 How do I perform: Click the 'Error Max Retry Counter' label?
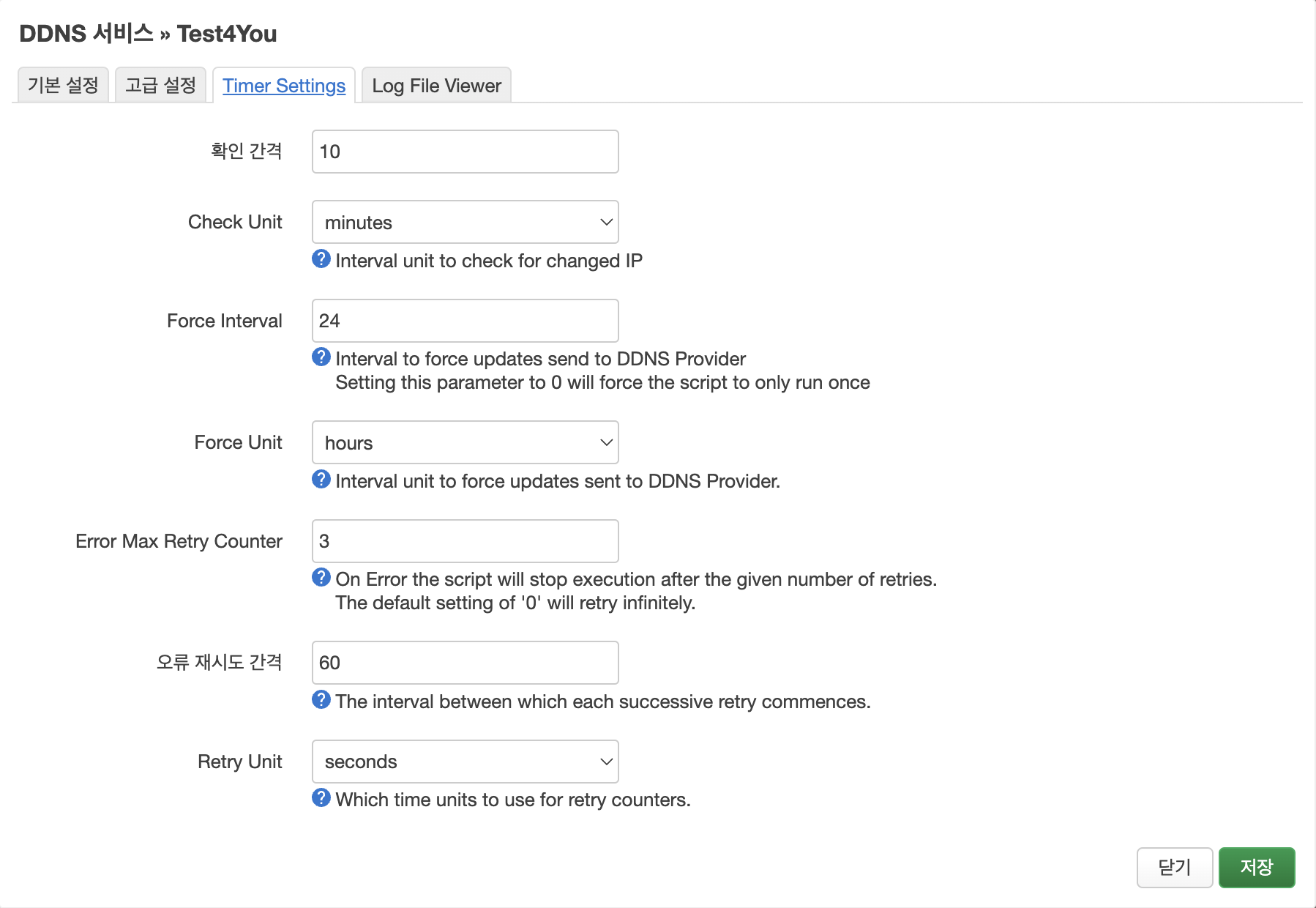(179, 541)
